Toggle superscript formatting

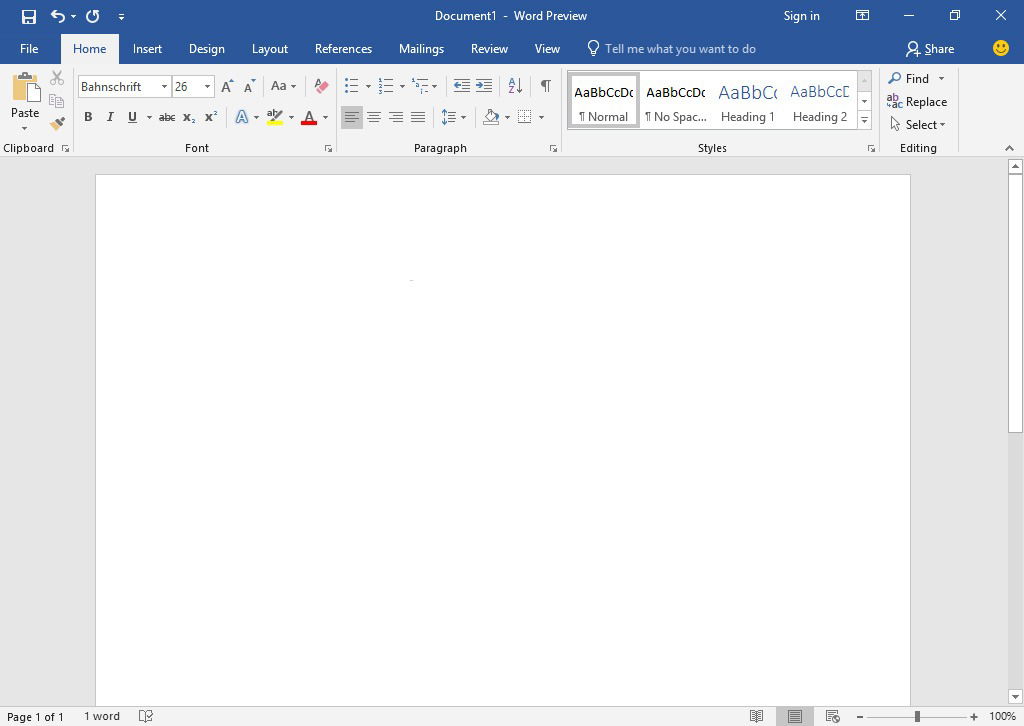pos(210,117)
